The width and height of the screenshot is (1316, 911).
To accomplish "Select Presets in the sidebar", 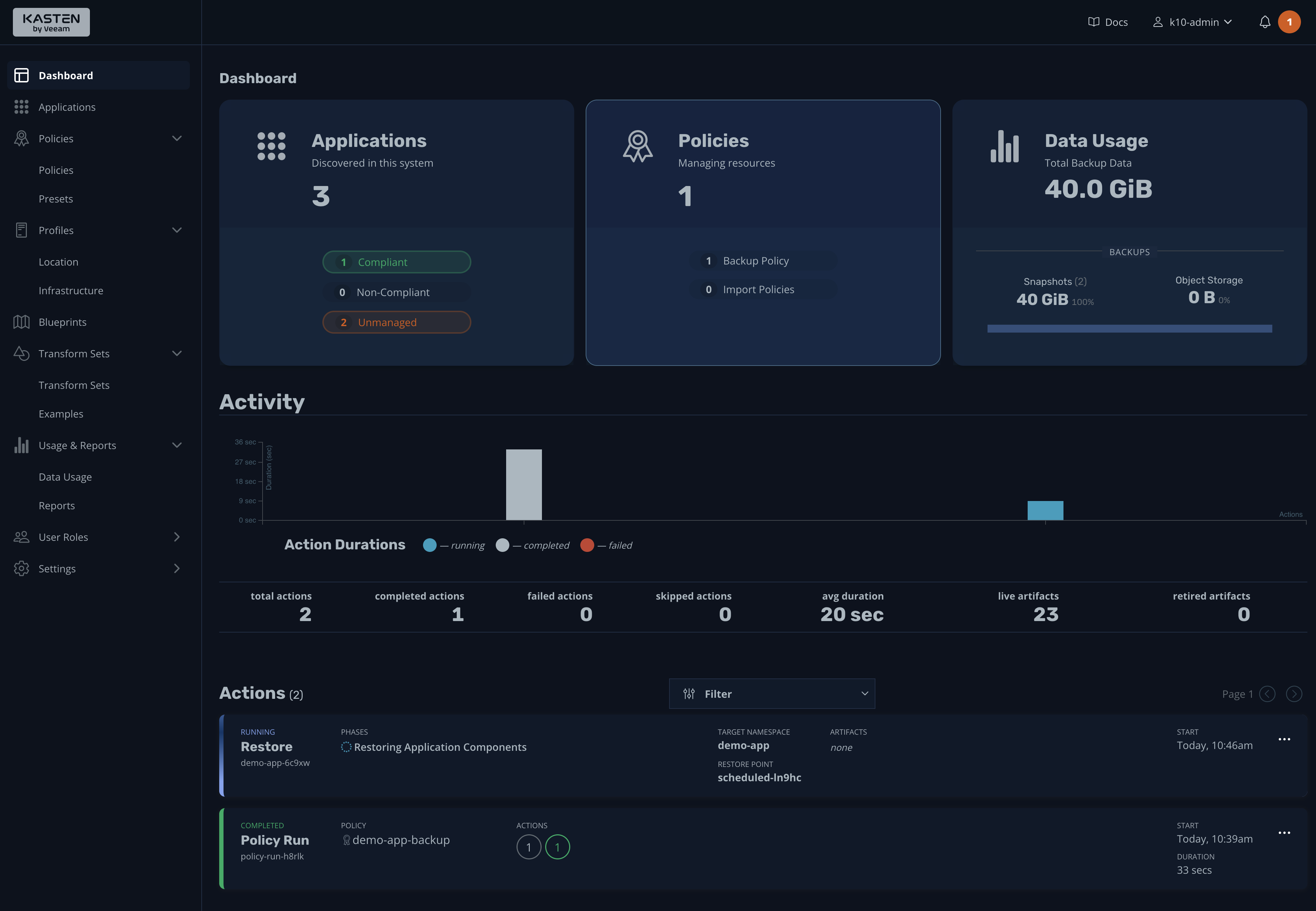I will (56, 199).
